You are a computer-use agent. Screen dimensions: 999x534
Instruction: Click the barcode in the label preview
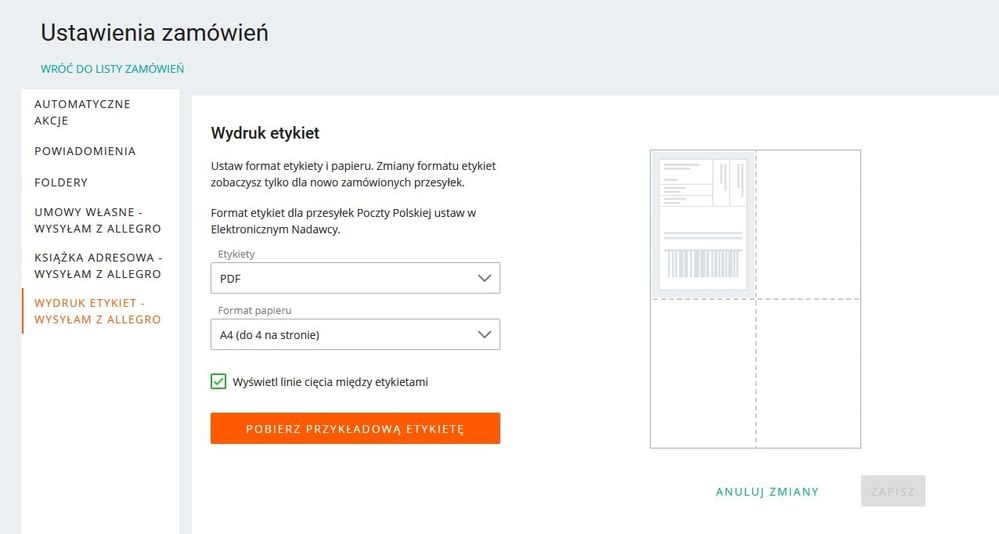702,263
